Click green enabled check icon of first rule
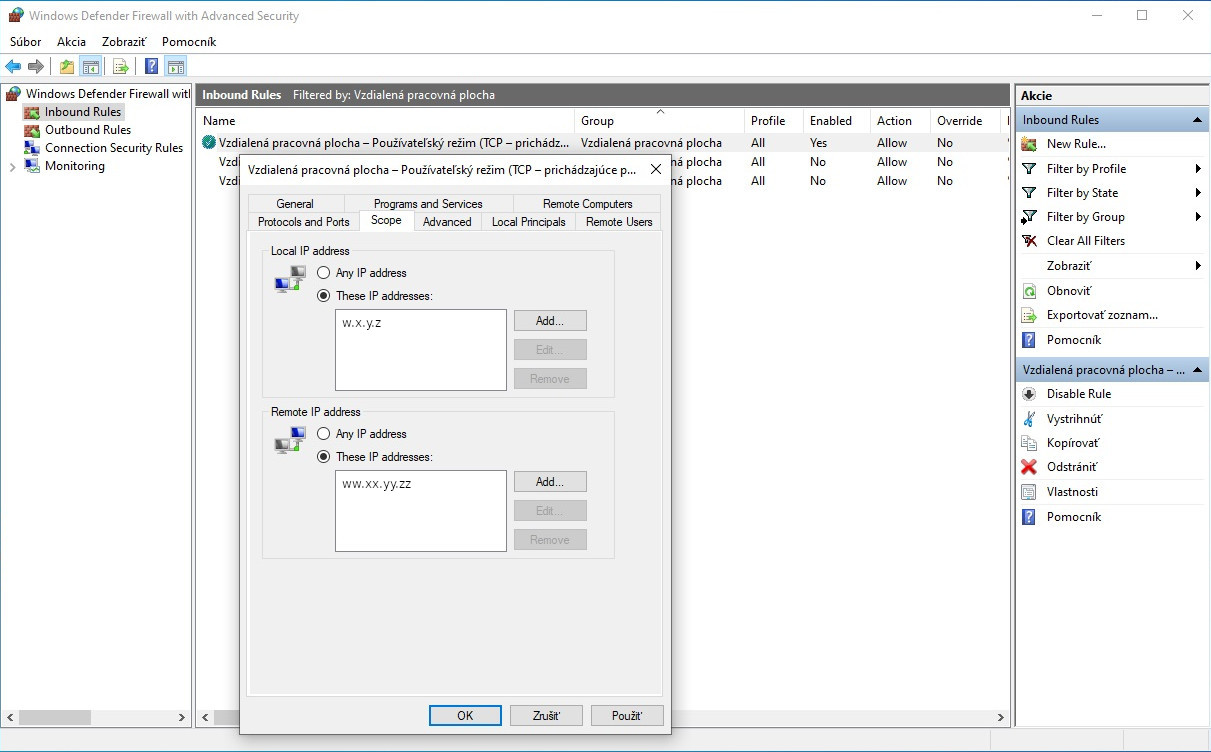 [209, 142]
